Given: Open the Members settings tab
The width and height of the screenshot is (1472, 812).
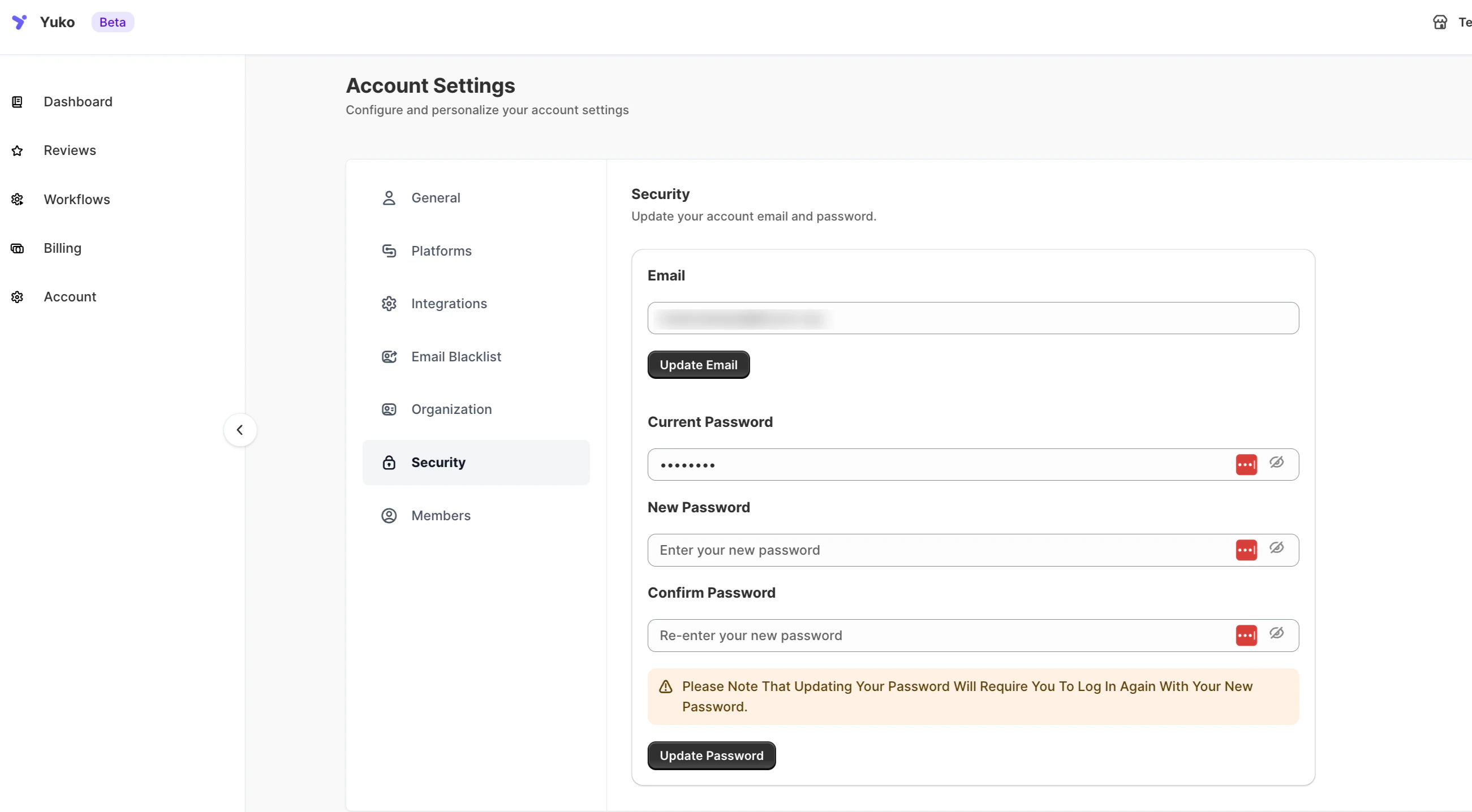Looking at the screenshot, I should point(476,516).
